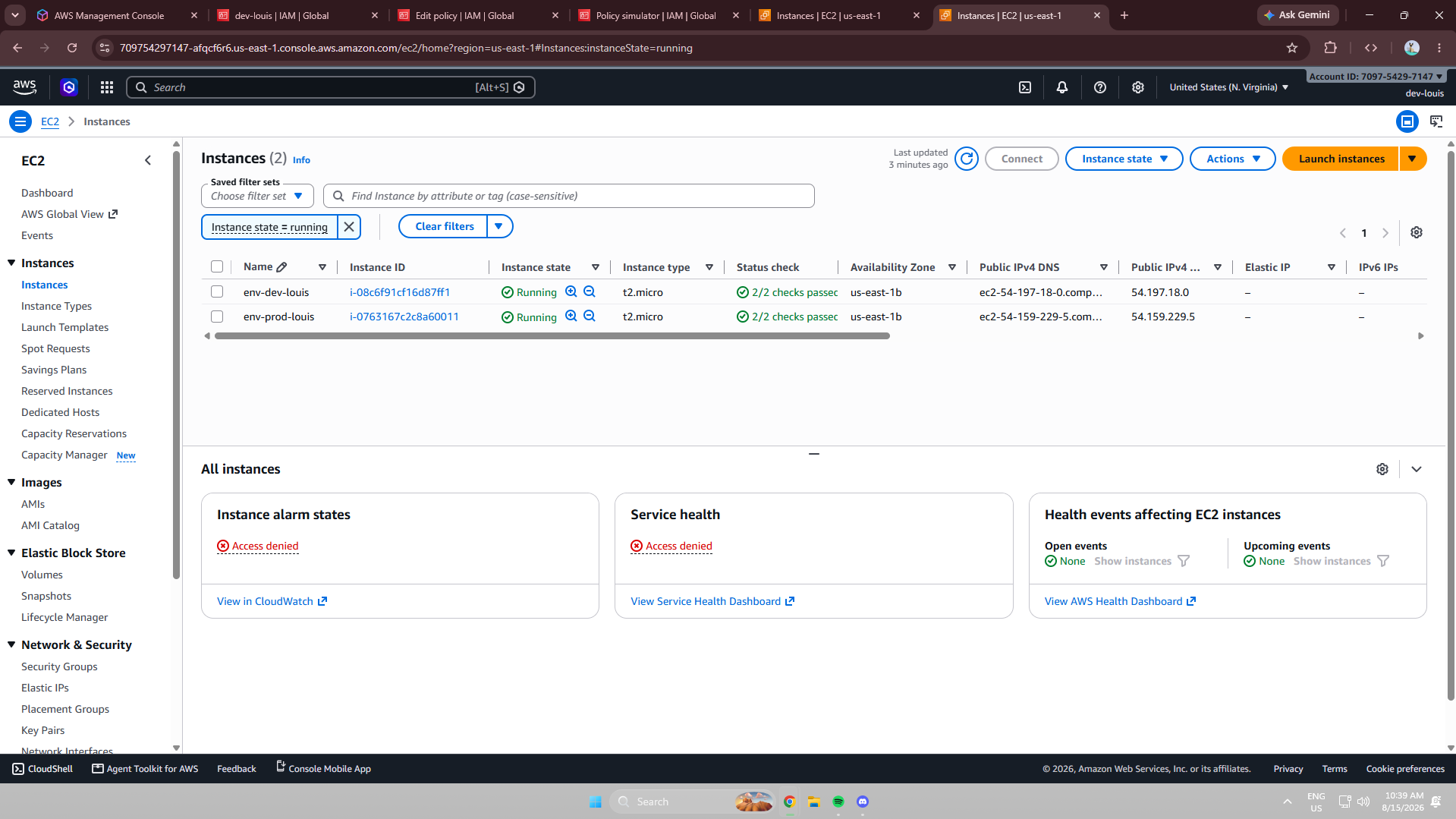This screenshot has height=819, width=1456.
Task: Open Security Groups in the sidebar
Action: 59,666
